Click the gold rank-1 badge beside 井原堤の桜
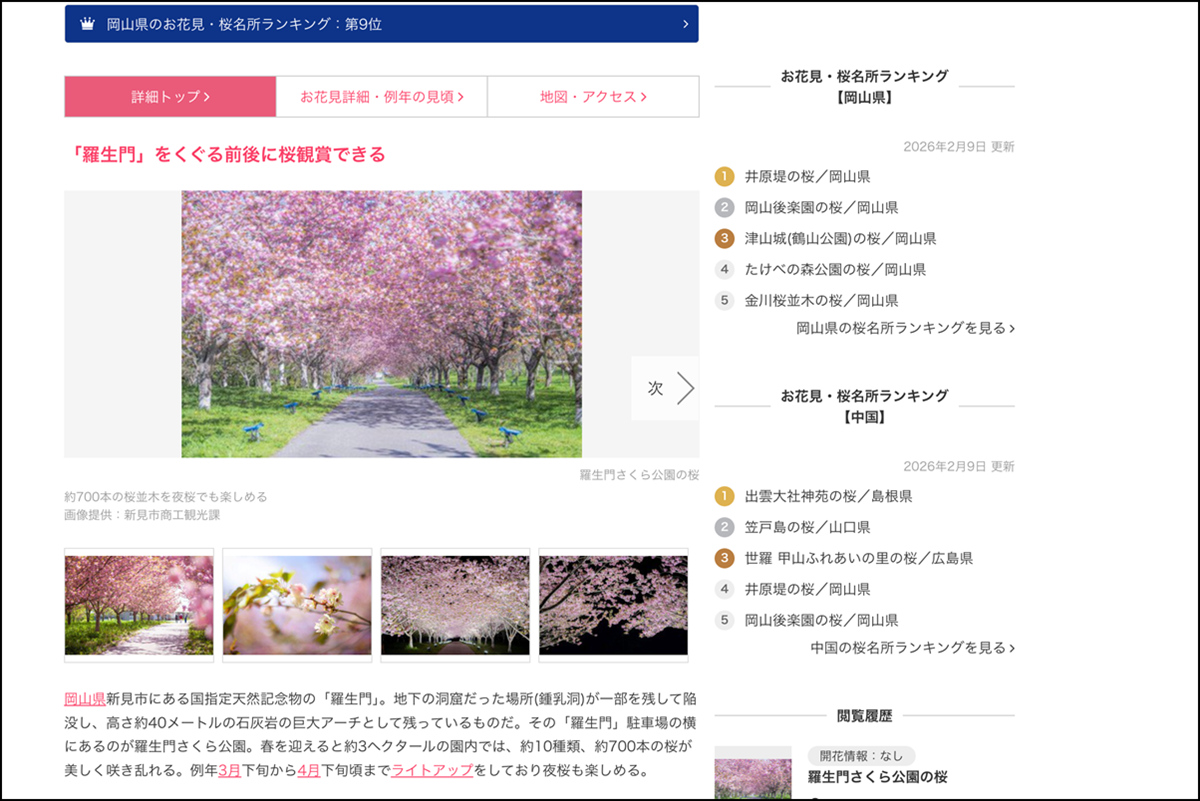The height and width of the screenshot is (801, 1200). [x=723, y=177]
